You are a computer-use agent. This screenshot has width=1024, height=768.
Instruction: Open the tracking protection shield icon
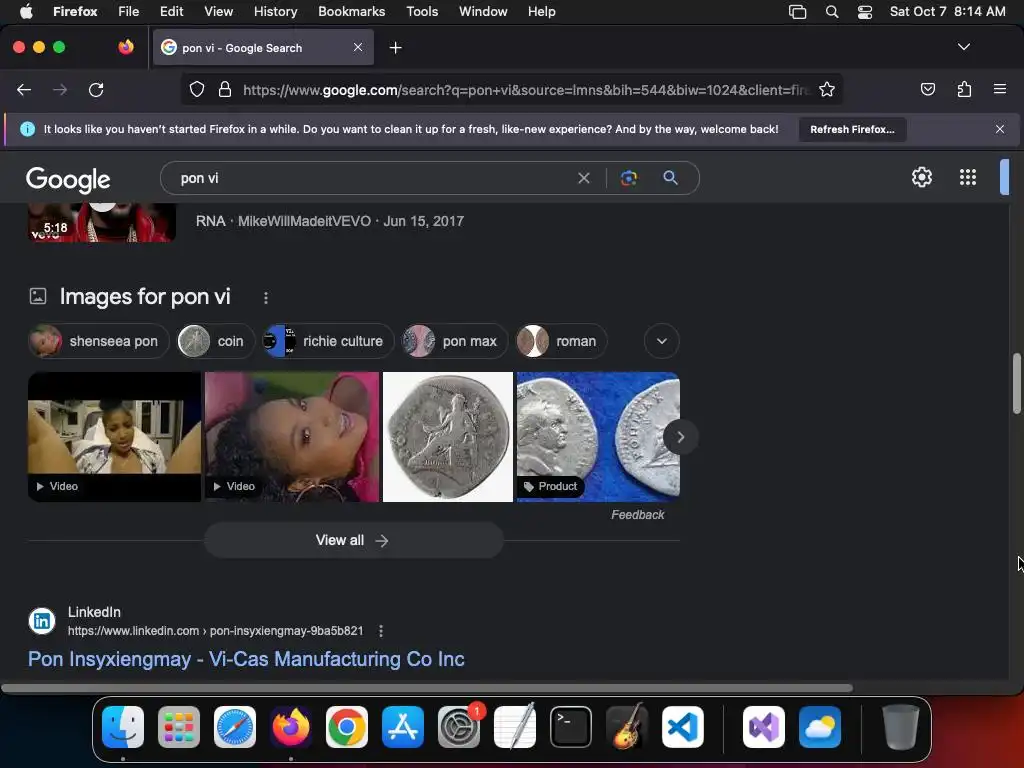click(197, 89)
